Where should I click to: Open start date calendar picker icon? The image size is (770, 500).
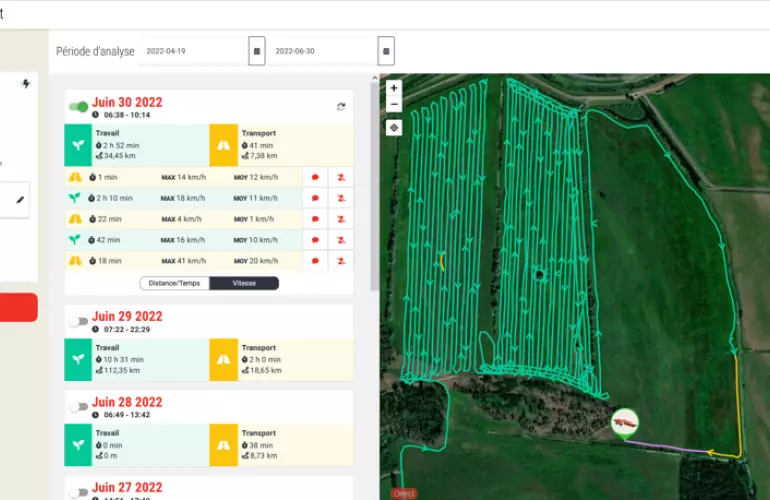tap(257, 51)
